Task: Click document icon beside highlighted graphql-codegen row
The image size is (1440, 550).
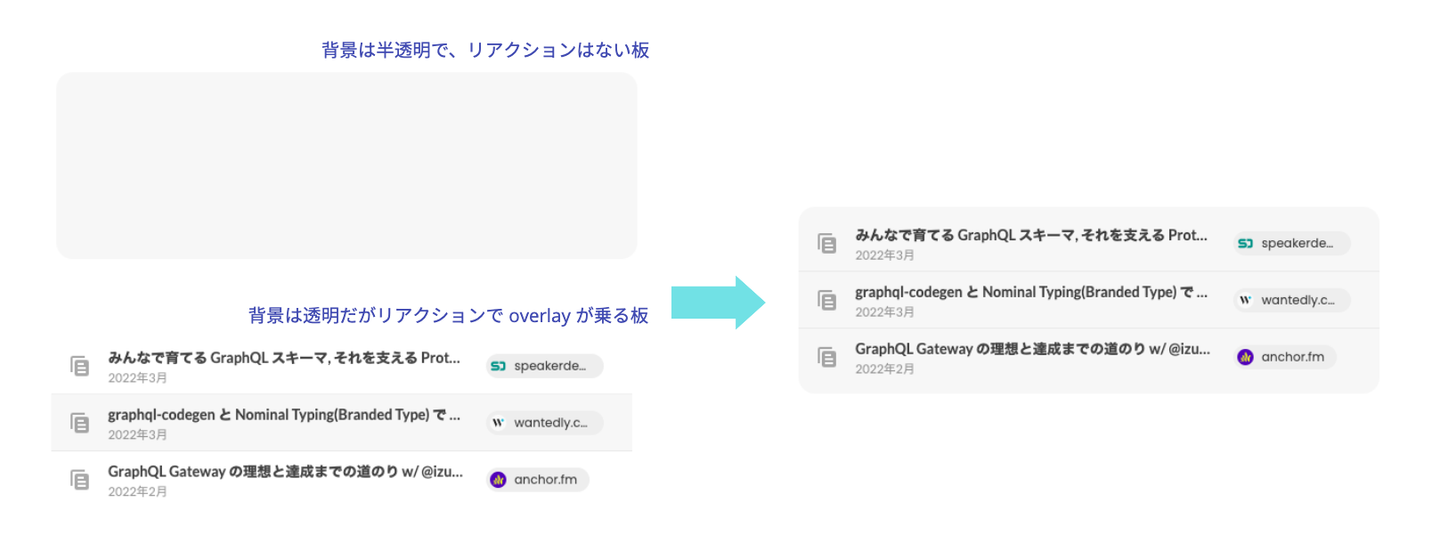Action: pyautogui.click(x=80, y=423)
